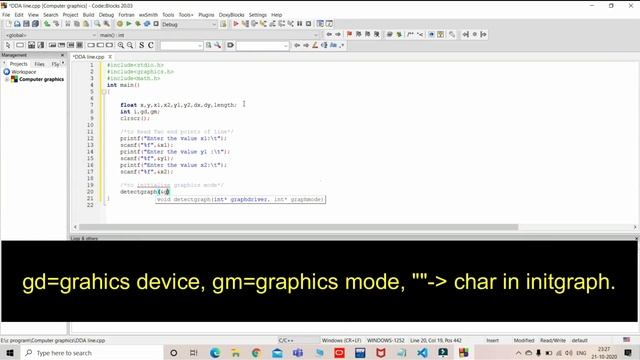
Task: Click the Save file toolbar icon
Action: click(x=26, y=24)
